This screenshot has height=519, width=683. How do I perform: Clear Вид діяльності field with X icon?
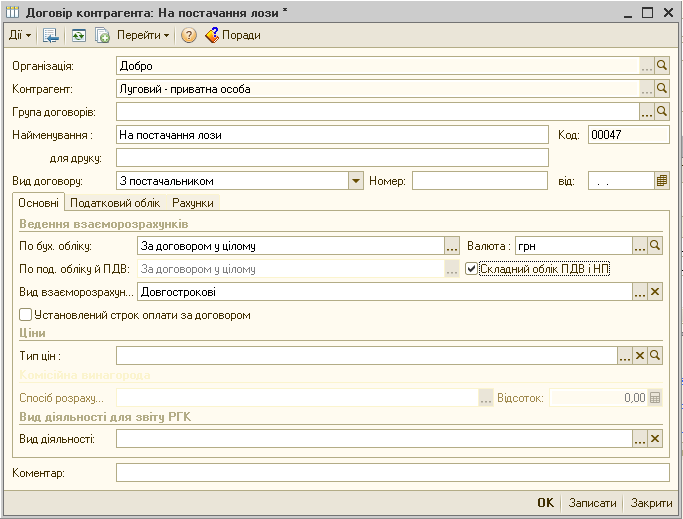coord(656,438)
